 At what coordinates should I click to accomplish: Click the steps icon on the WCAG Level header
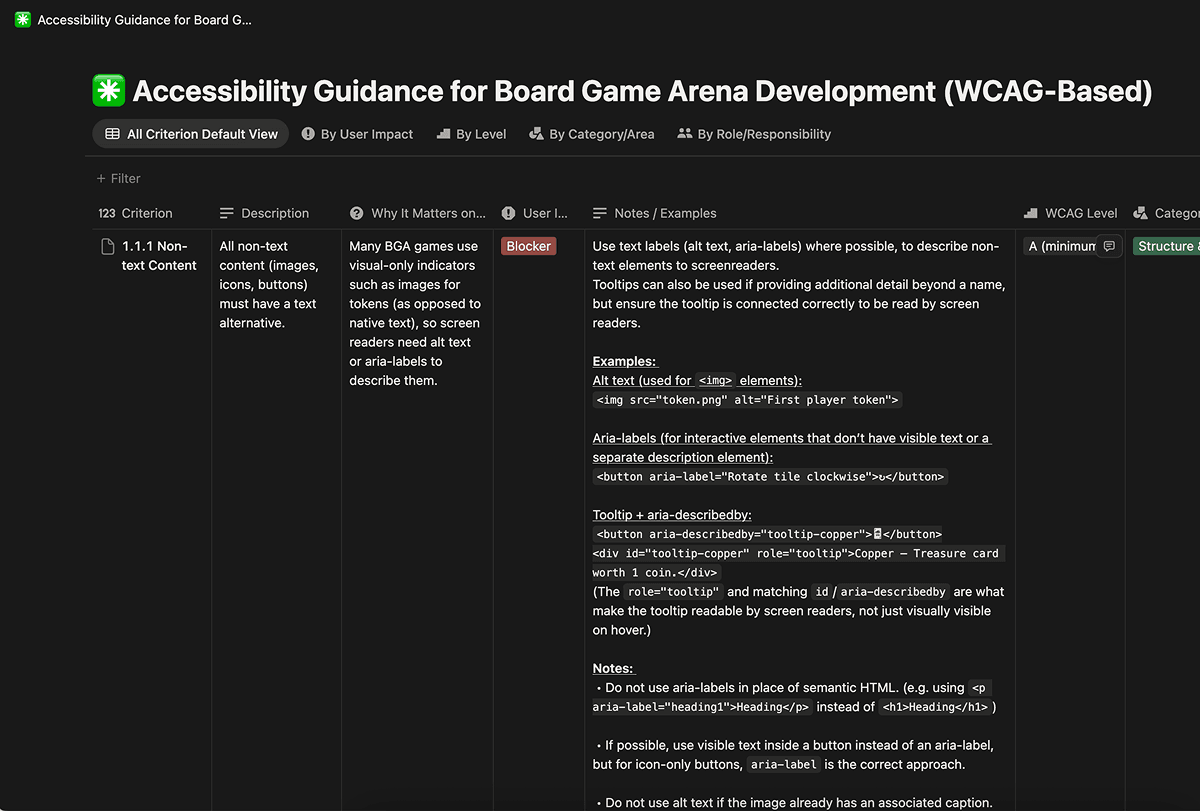(1032, 213)
